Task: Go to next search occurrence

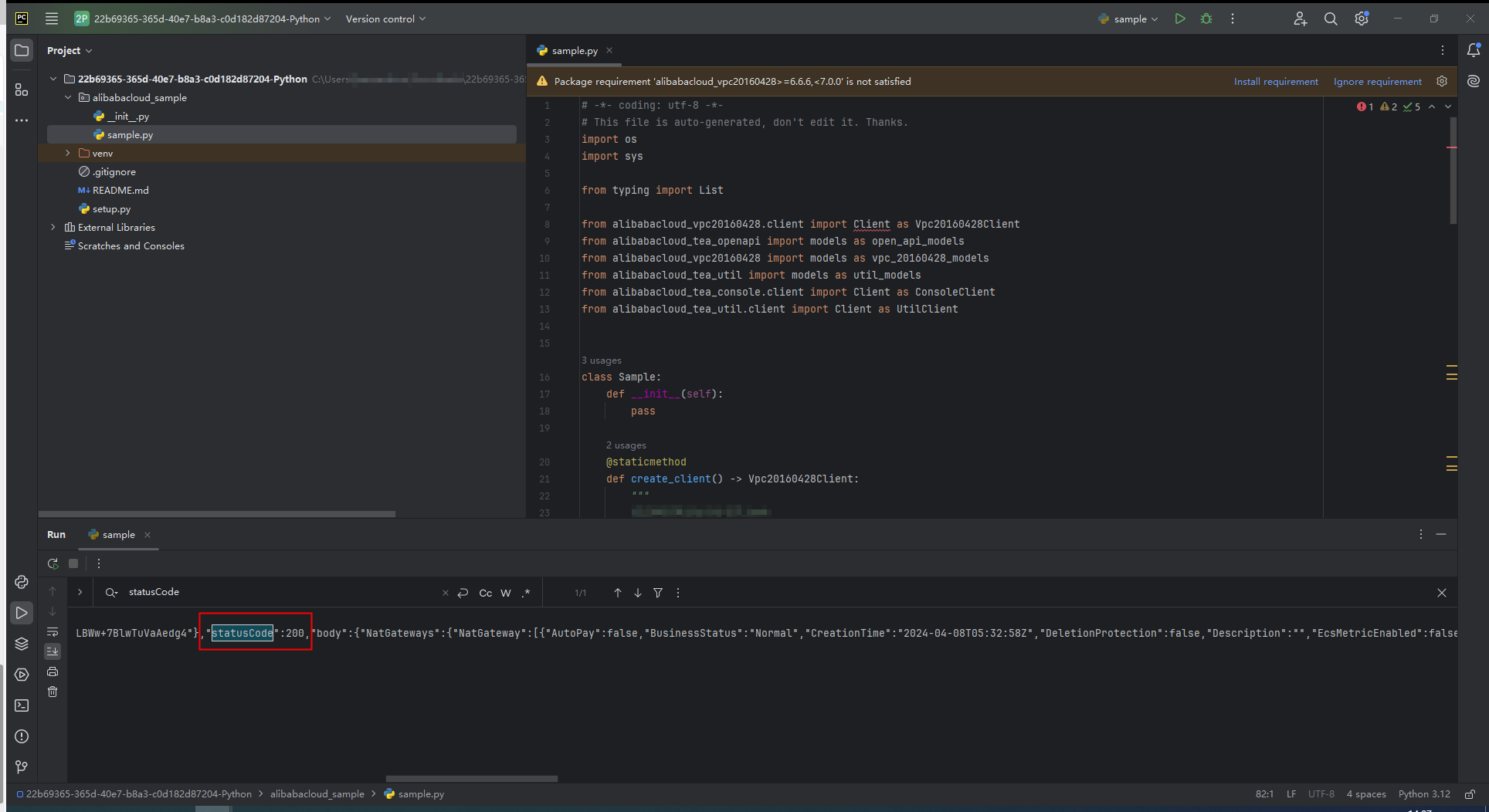Action: [638, 593]
